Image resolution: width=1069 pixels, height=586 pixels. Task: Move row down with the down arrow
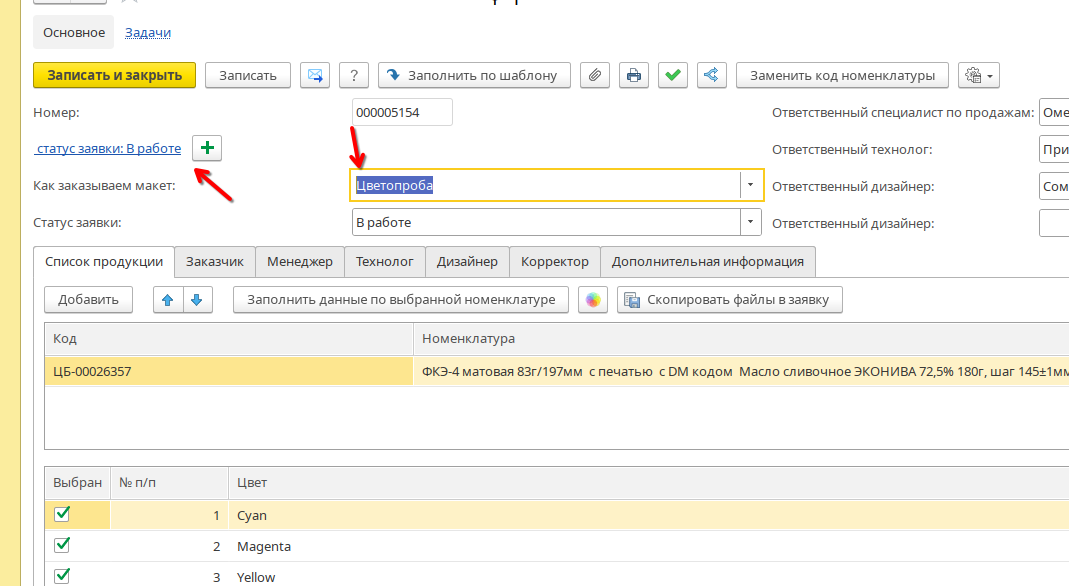(197, 299)
